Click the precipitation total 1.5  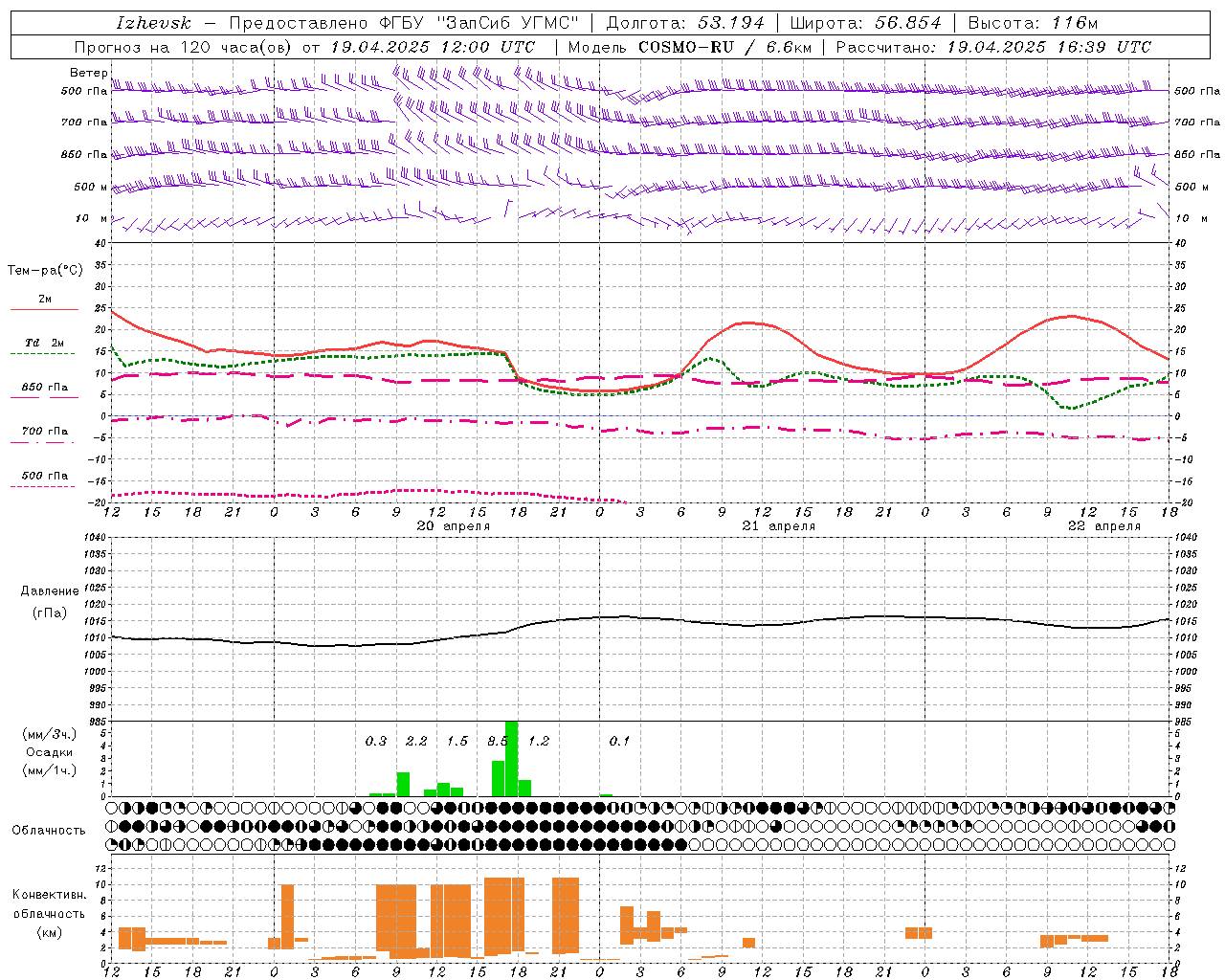(457, 741)
